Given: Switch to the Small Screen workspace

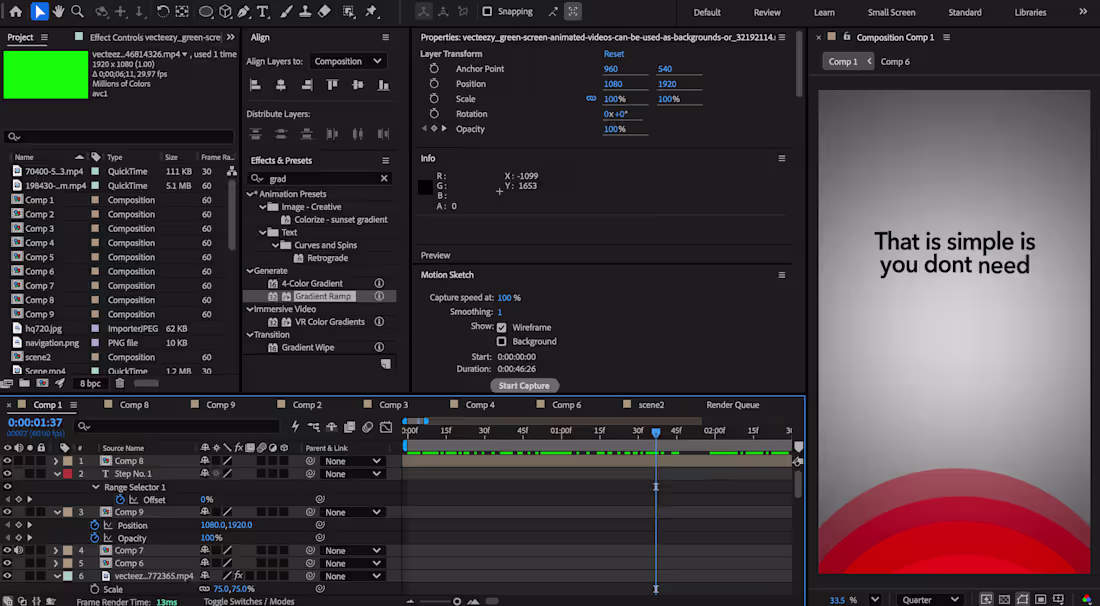Looking at the screenshot, I should click(891, 12).
